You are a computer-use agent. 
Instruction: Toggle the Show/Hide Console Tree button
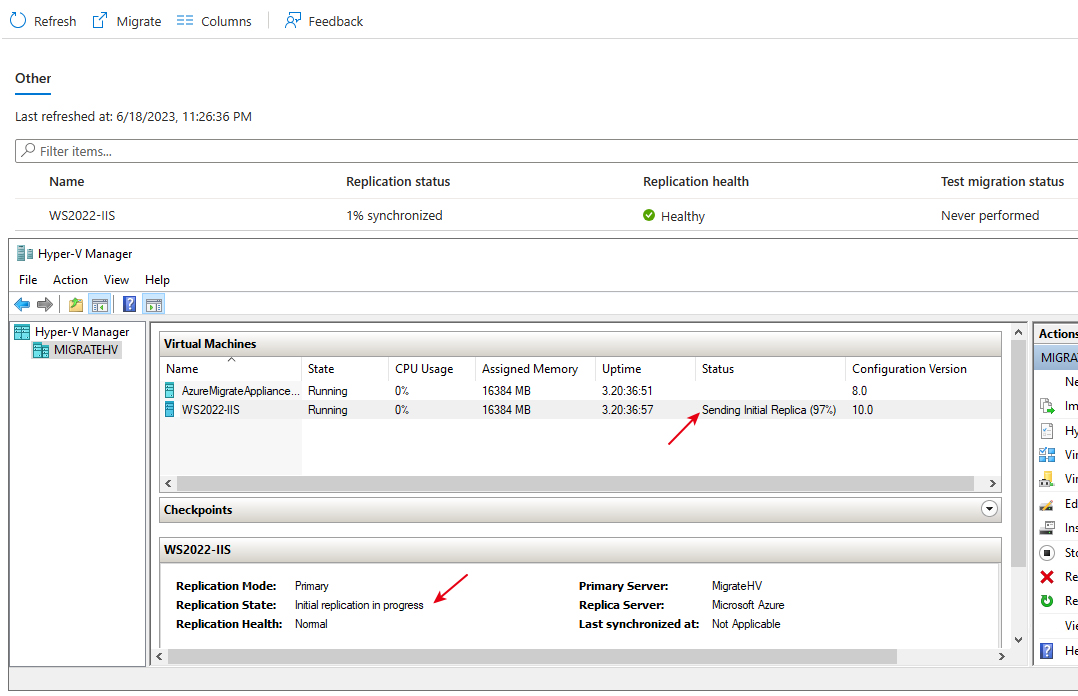(x=100, y=304)
